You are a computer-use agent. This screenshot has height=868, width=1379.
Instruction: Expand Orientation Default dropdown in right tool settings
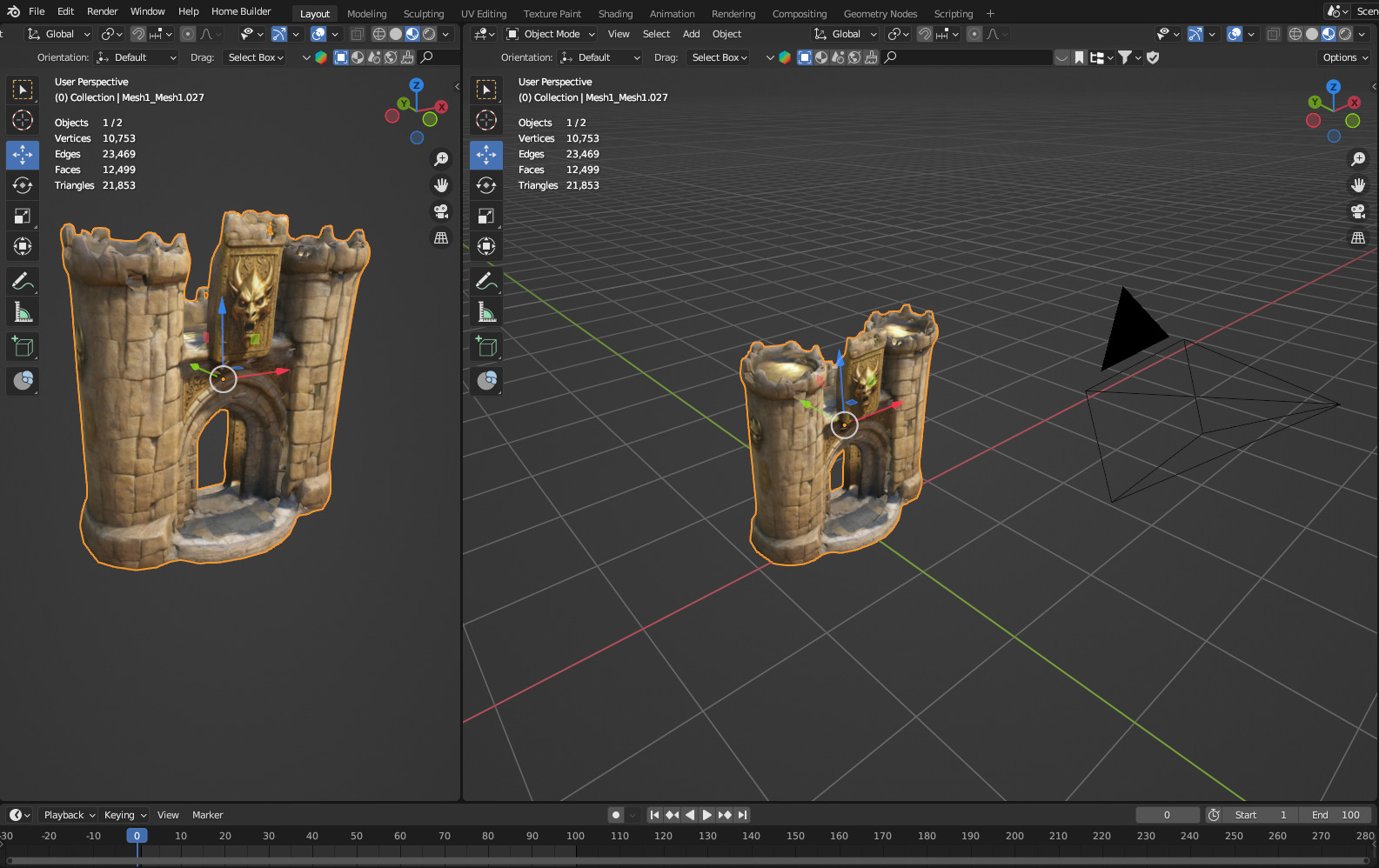[x=601, y=57]
